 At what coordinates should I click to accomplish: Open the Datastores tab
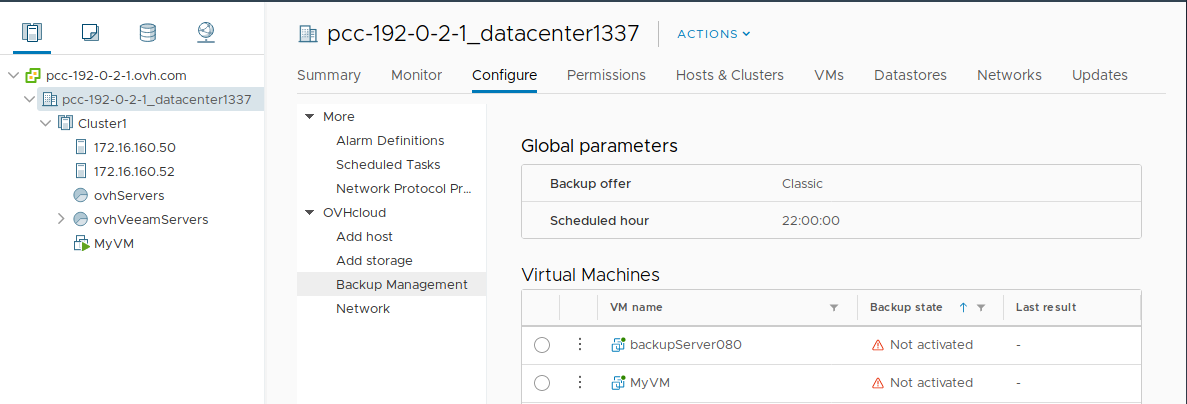click(x=910, y=75)
